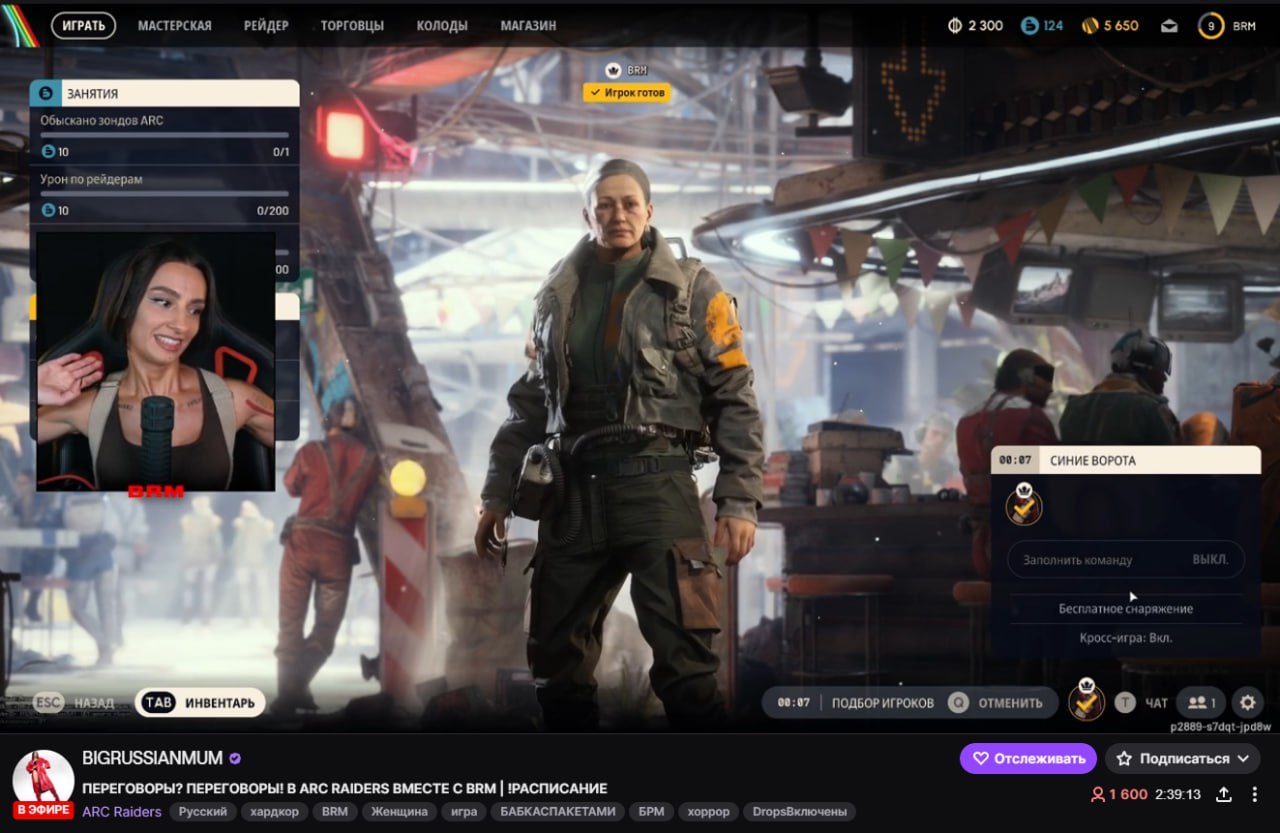This screenshot has width=1280, height=833.
Task: Open the level 9 profile ring
Action: click(x=1211, y=26)
